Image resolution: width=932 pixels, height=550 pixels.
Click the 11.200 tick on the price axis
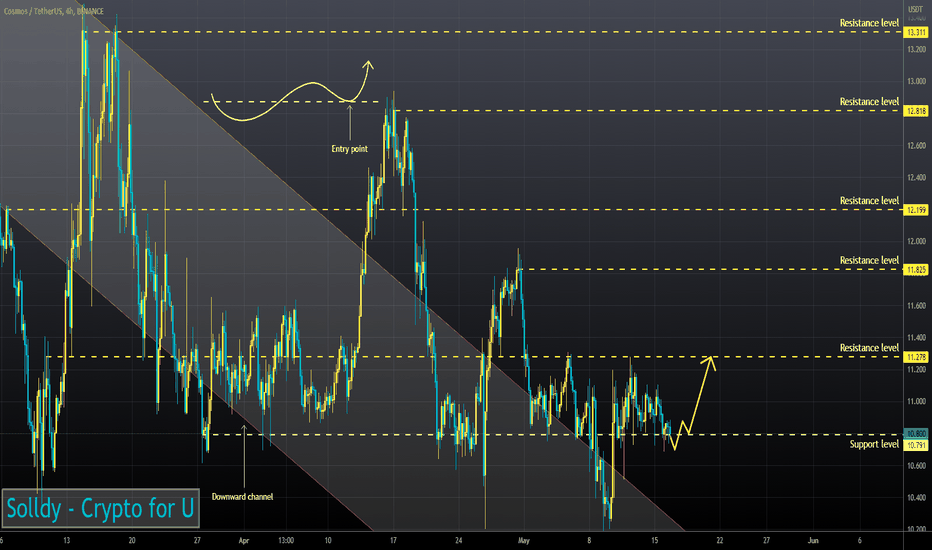tap(916, 370)
